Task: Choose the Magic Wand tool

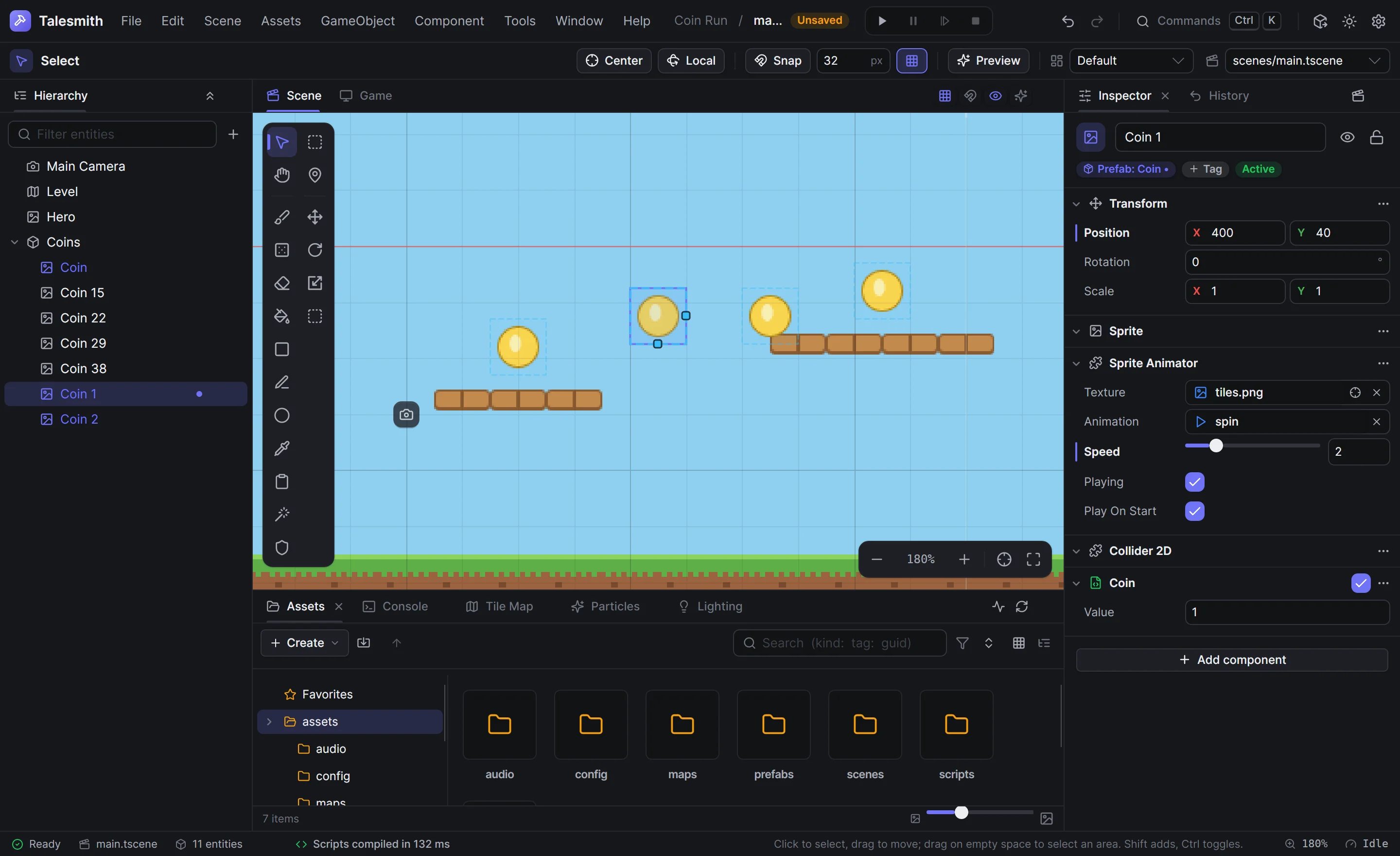Action: point(282,515)
